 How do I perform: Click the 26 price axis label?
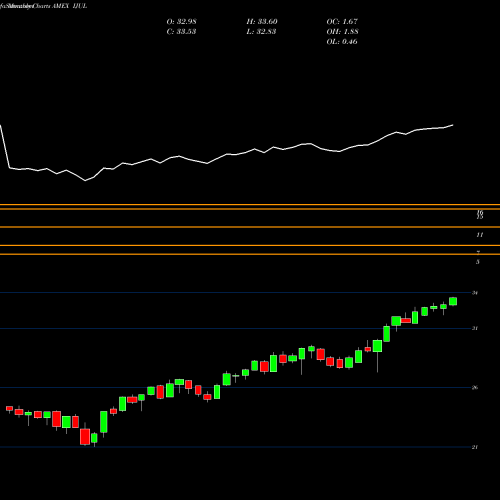click(x=475, y=387)
